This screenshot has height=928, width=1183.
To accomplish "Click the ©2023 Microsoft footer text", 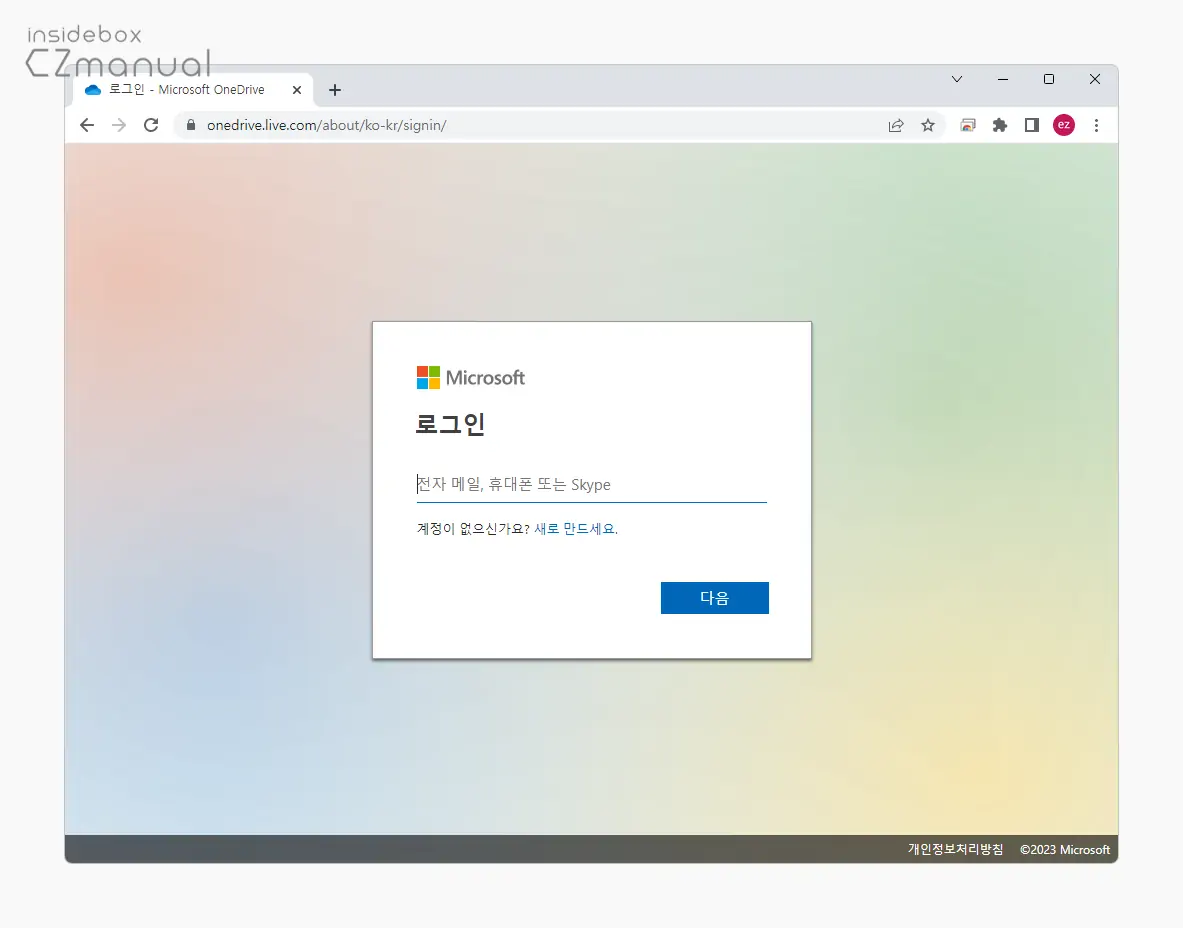I will [1065, 850].
